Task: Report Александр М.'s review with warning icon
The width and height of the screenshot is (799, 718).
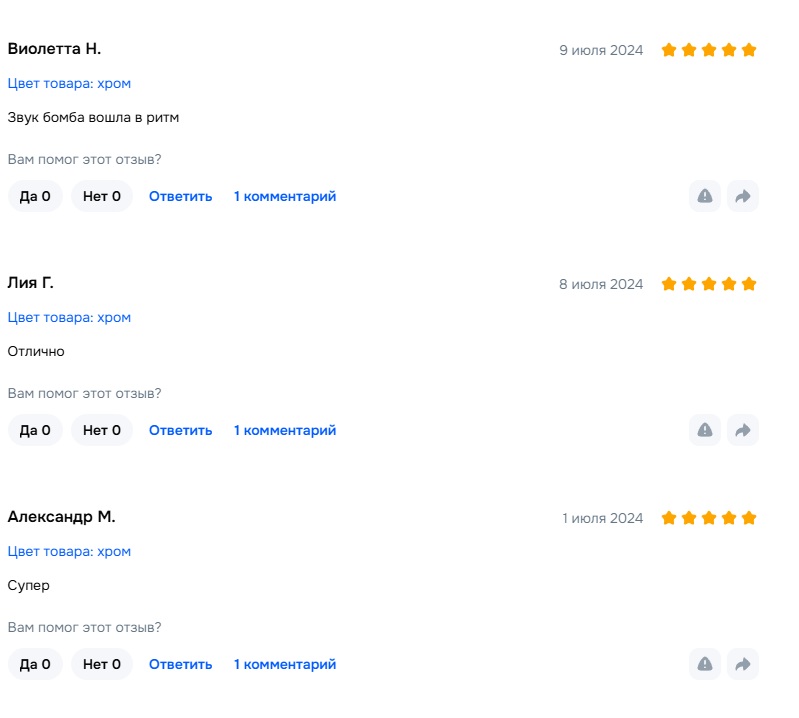Action: (x=705, y=664)
